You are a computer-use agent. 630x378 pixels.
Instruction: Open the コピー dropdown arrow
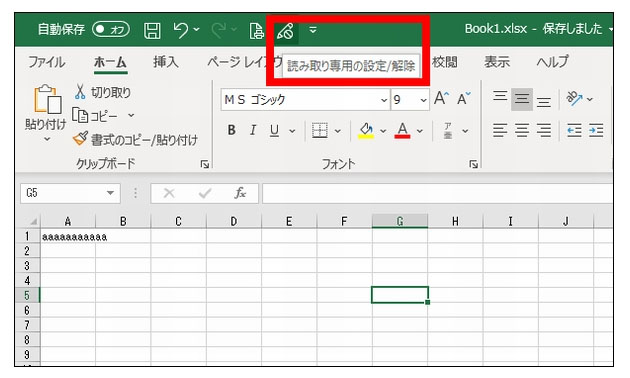(x=131, y=116)
